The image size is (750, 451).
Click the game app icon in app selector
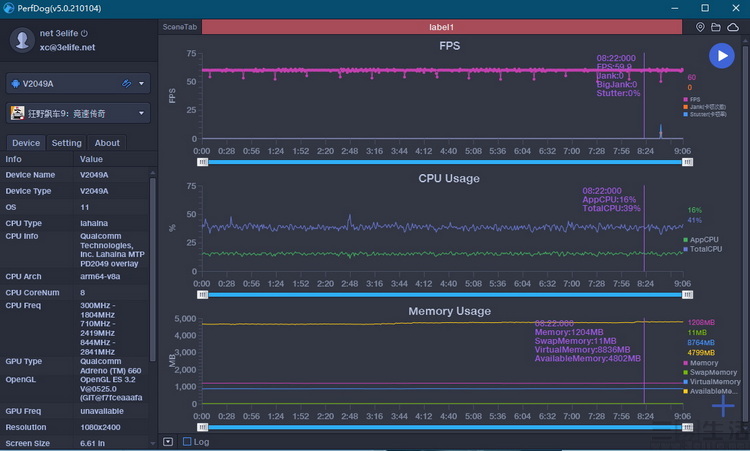[17, 113]
